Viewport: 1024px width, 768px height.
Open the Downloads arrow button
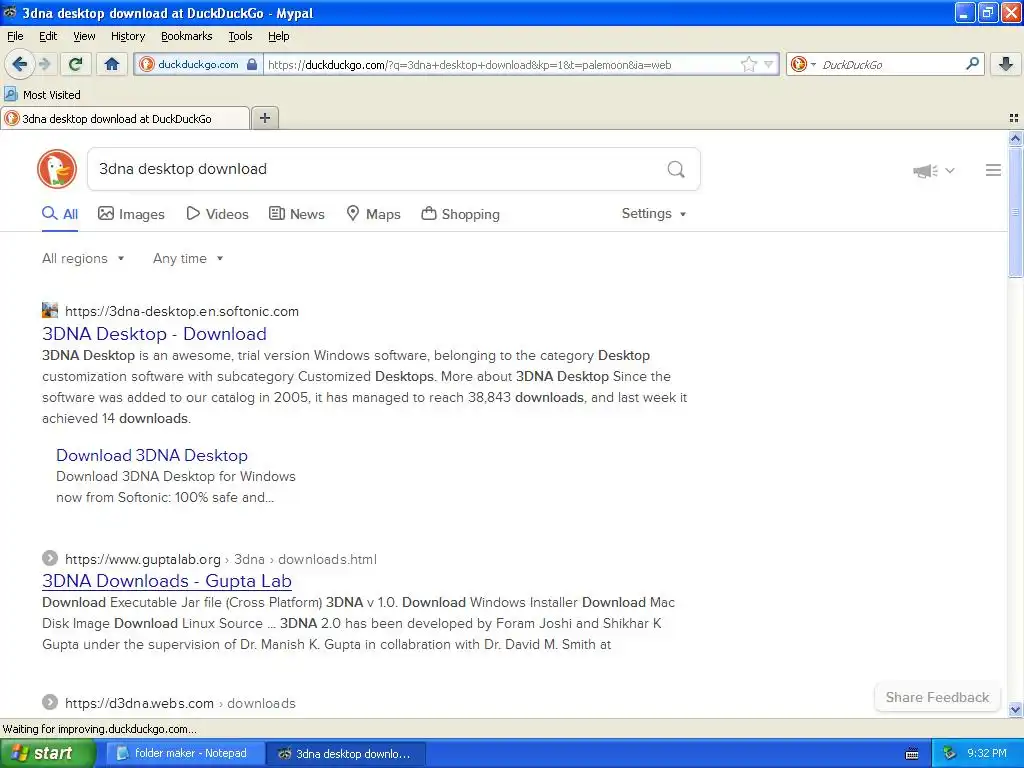point(1006,64)
